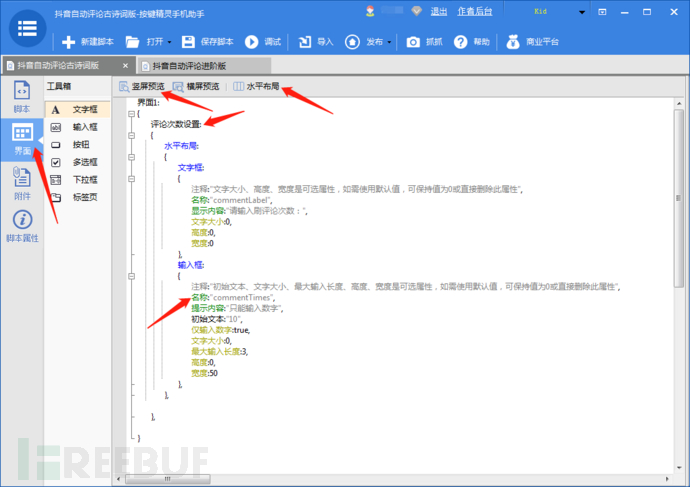
Task: Click the 显示内容 line in 文字框
Action: (x=250, y=211)
